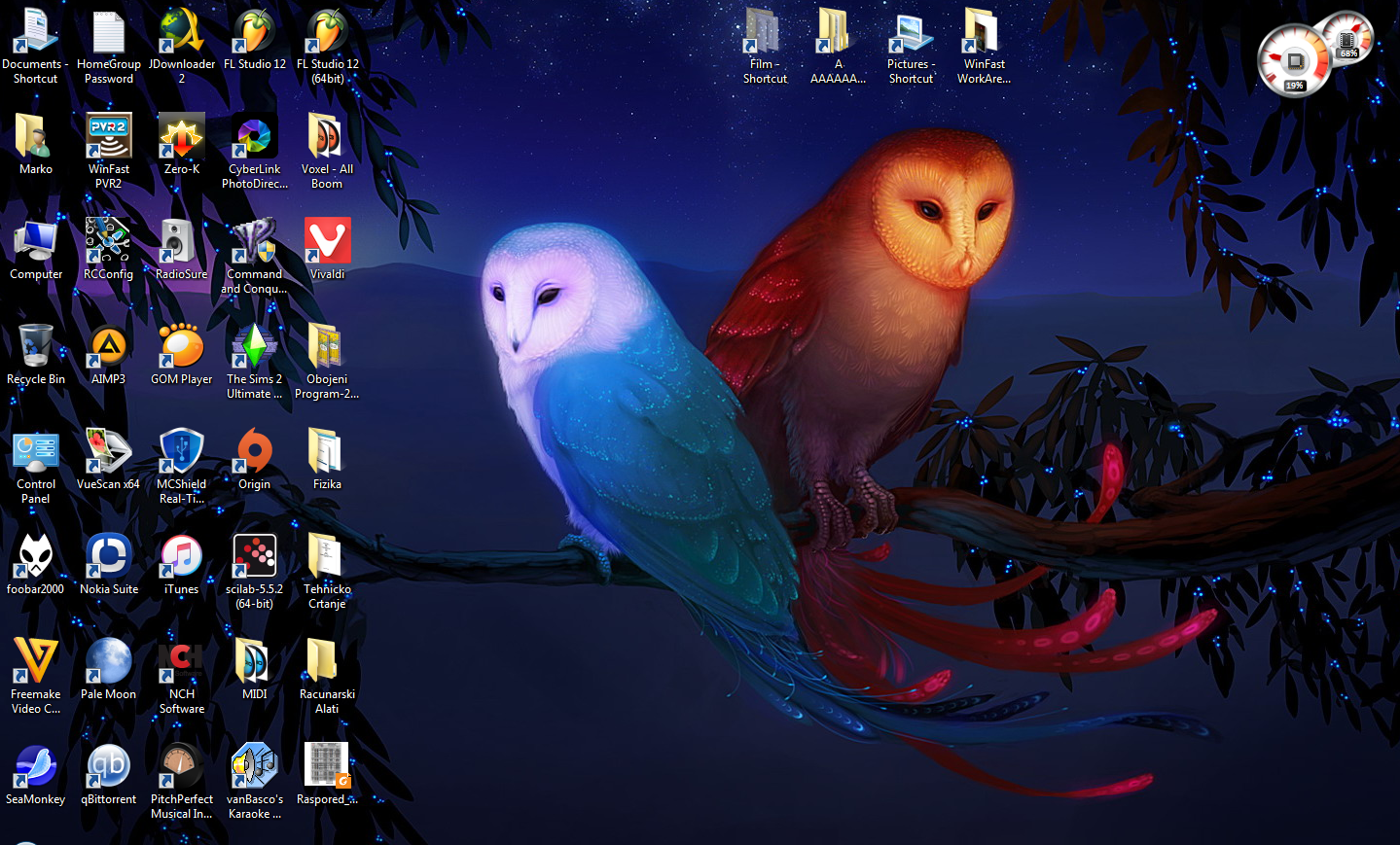Select the SeaMonkey browser shortcut

pos(36,765)
